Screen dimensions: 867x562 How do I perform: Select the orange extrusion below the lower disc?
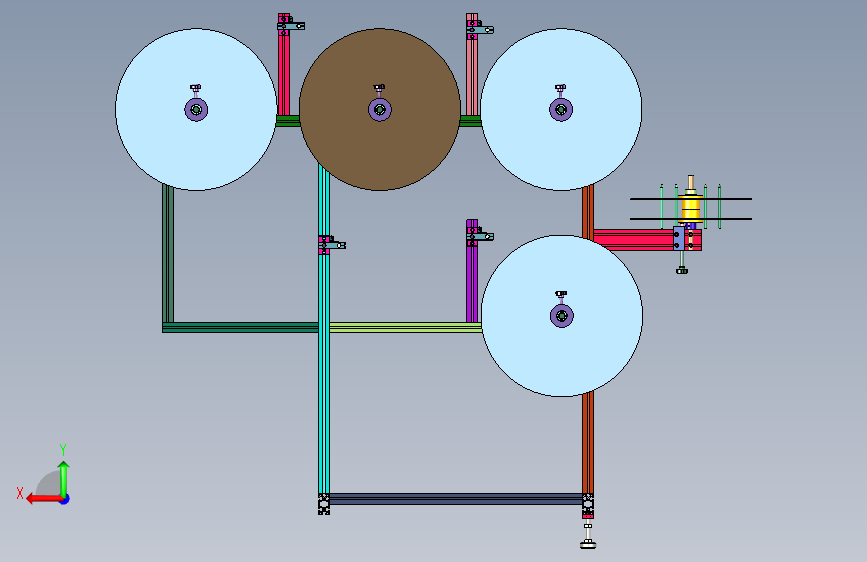[588, 443]
